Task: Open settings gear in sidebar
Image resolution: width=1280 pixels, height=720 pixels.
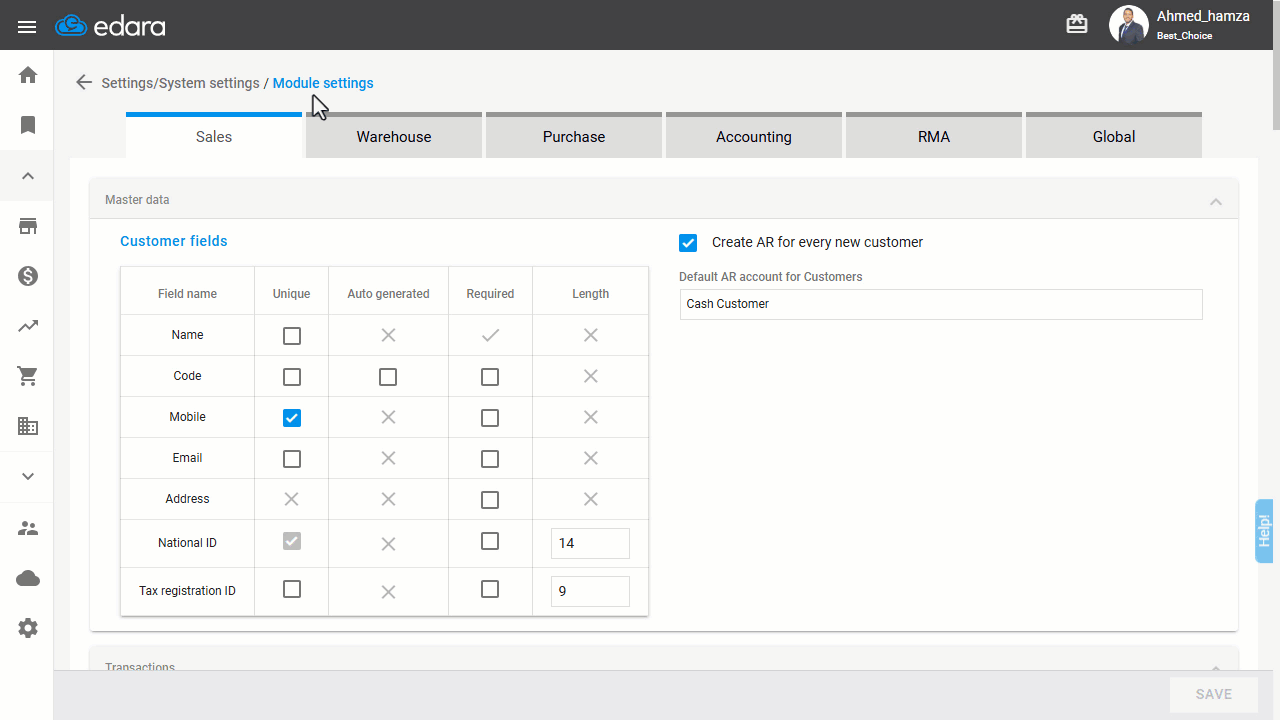Action: click(28, 628)
